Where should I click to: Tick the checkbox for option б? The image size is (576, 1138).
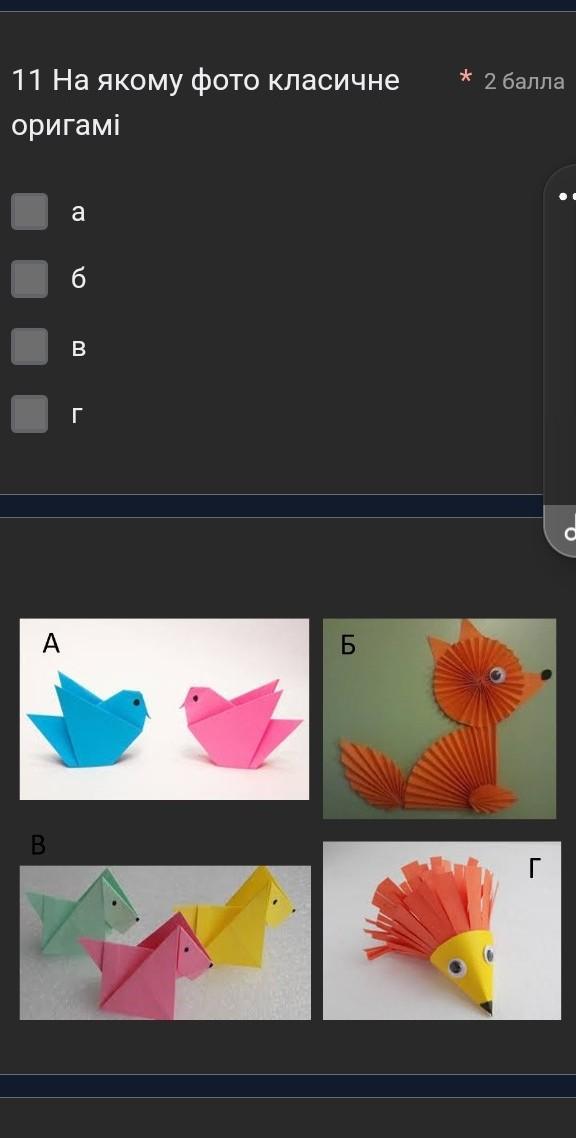tap(30, 279)
